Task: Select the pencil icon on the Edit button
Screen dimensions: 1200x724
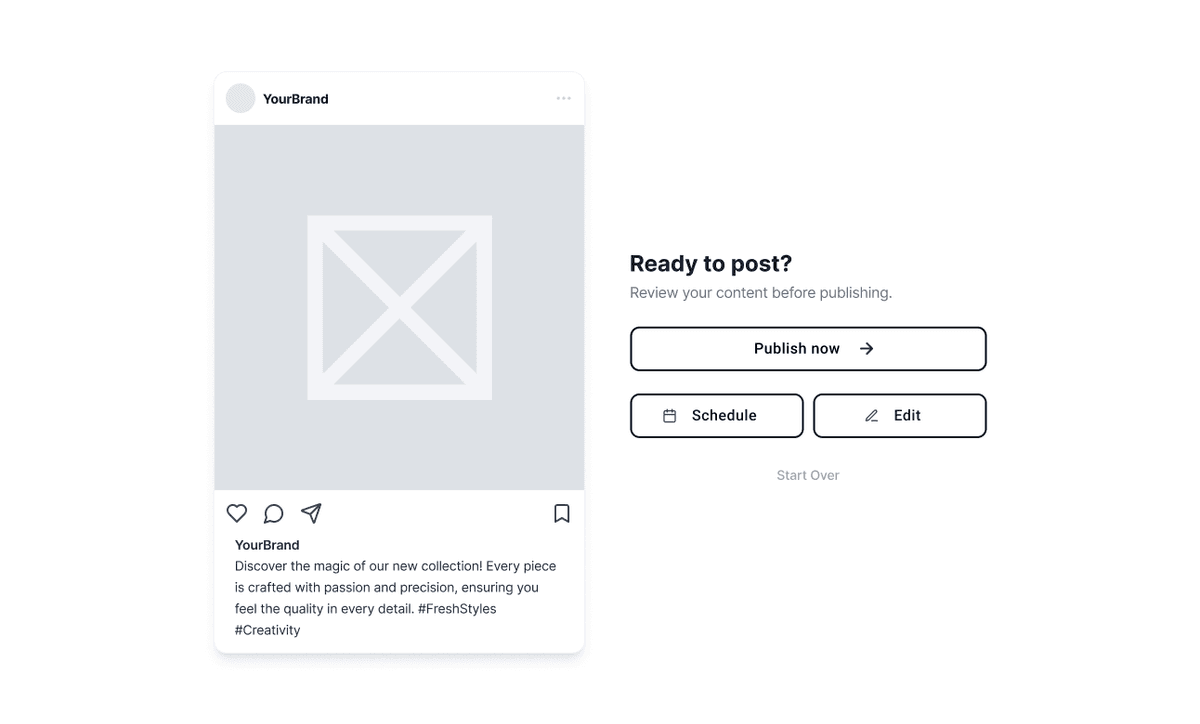Action: (870, 415)
